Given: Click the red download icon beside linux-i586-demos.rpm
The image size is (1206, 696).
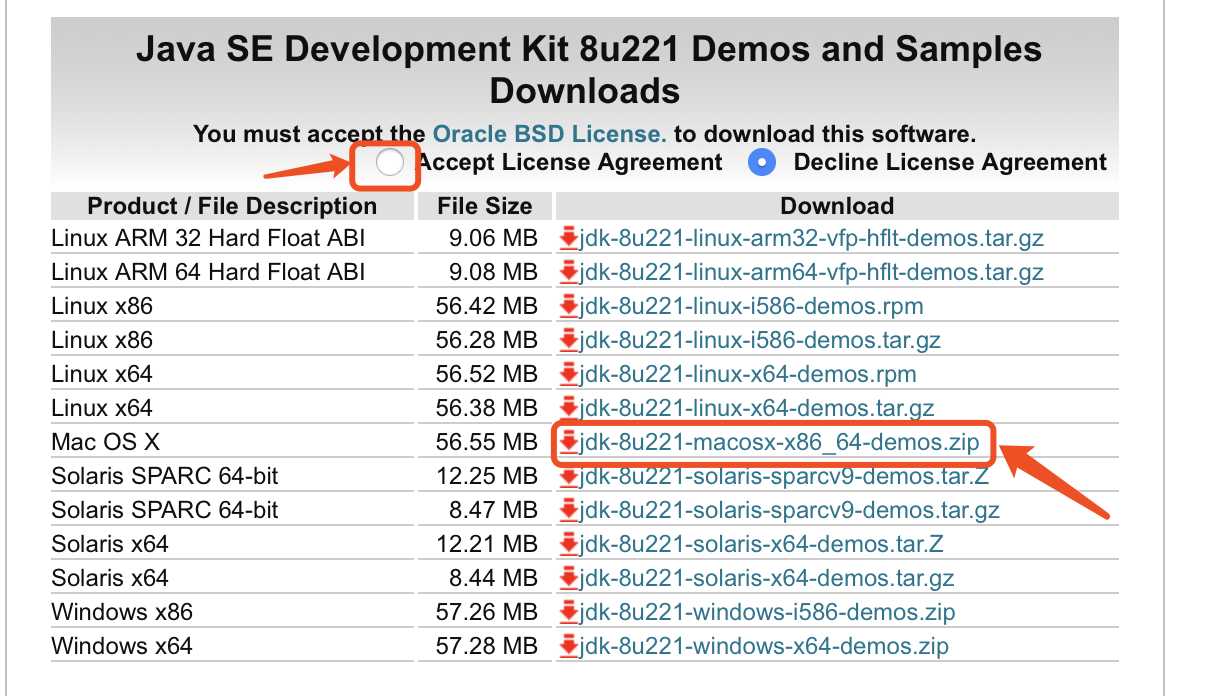Looking at the screenshot, I should [x=569, y=306].
